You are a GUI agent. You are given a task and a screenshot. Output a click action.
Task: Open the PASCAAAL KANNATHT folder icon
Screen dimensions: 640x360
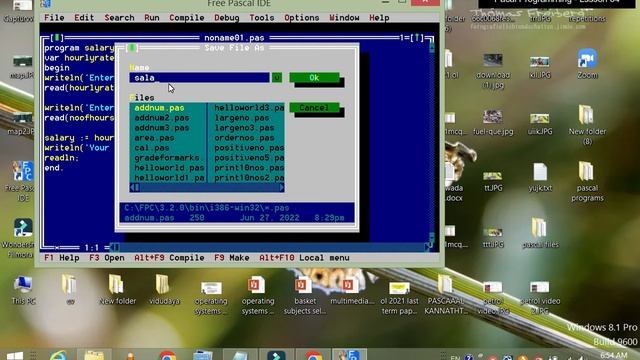[x=445, y=294]
